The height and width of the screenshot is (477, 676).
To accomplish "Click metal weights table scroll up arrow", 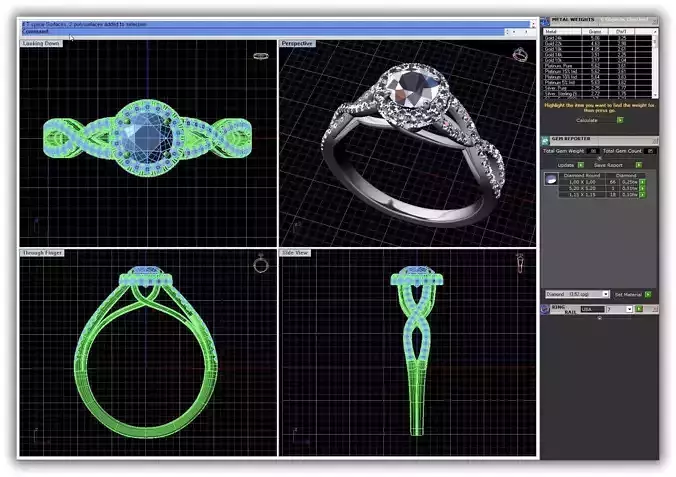I will pyautogui.click(x=655, y=32).
